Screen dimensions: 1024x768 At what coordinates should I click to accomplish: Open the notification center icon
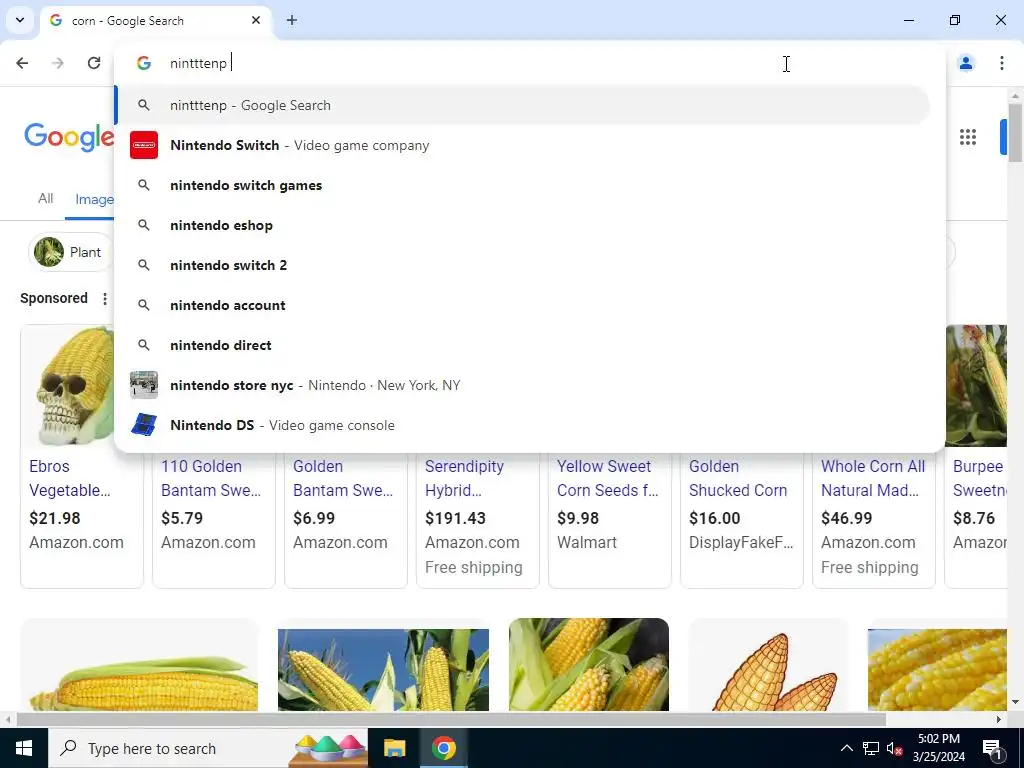click(992, 748)
